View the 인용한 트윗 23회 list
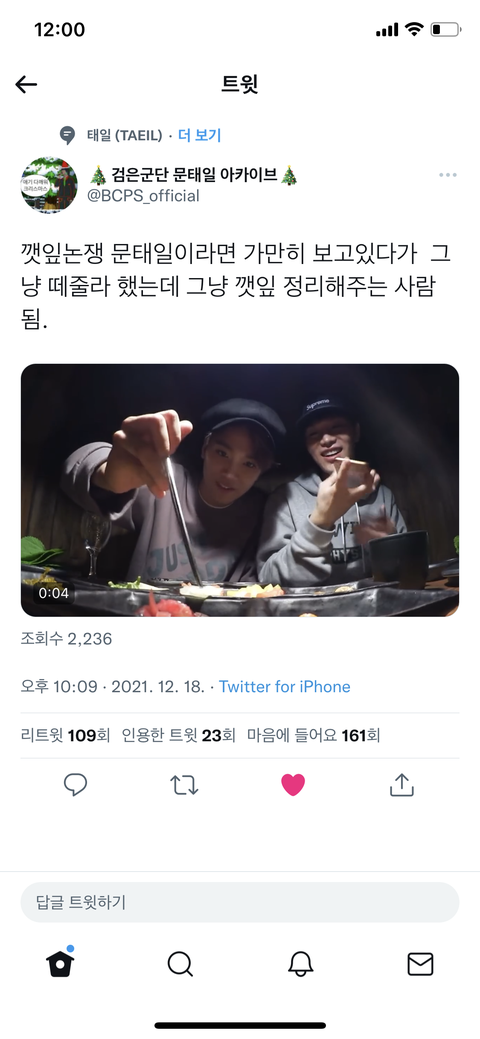 pos(178,735)
